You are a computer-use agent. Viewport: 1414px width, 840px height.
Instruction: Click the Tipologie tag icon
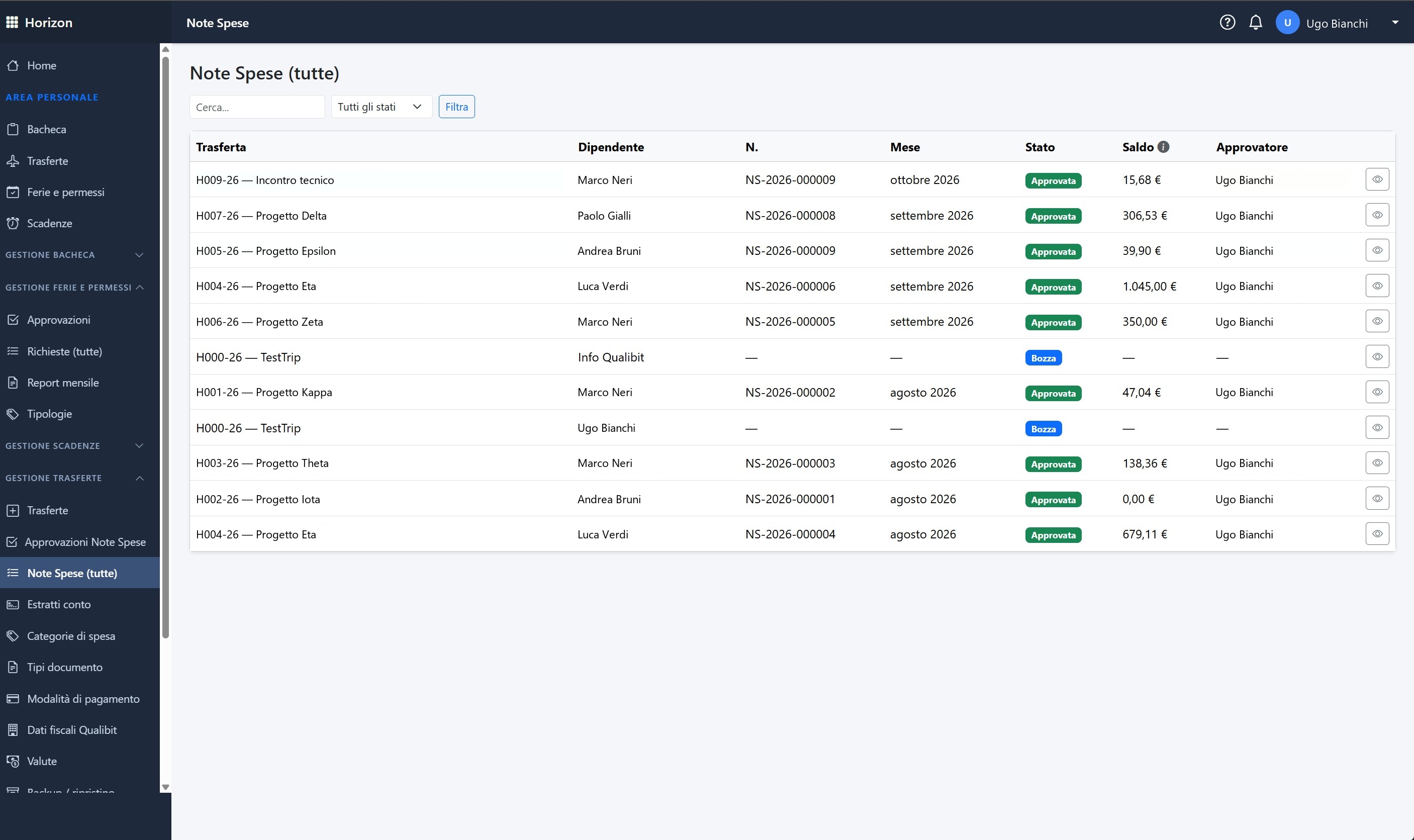tap(13, 414)
